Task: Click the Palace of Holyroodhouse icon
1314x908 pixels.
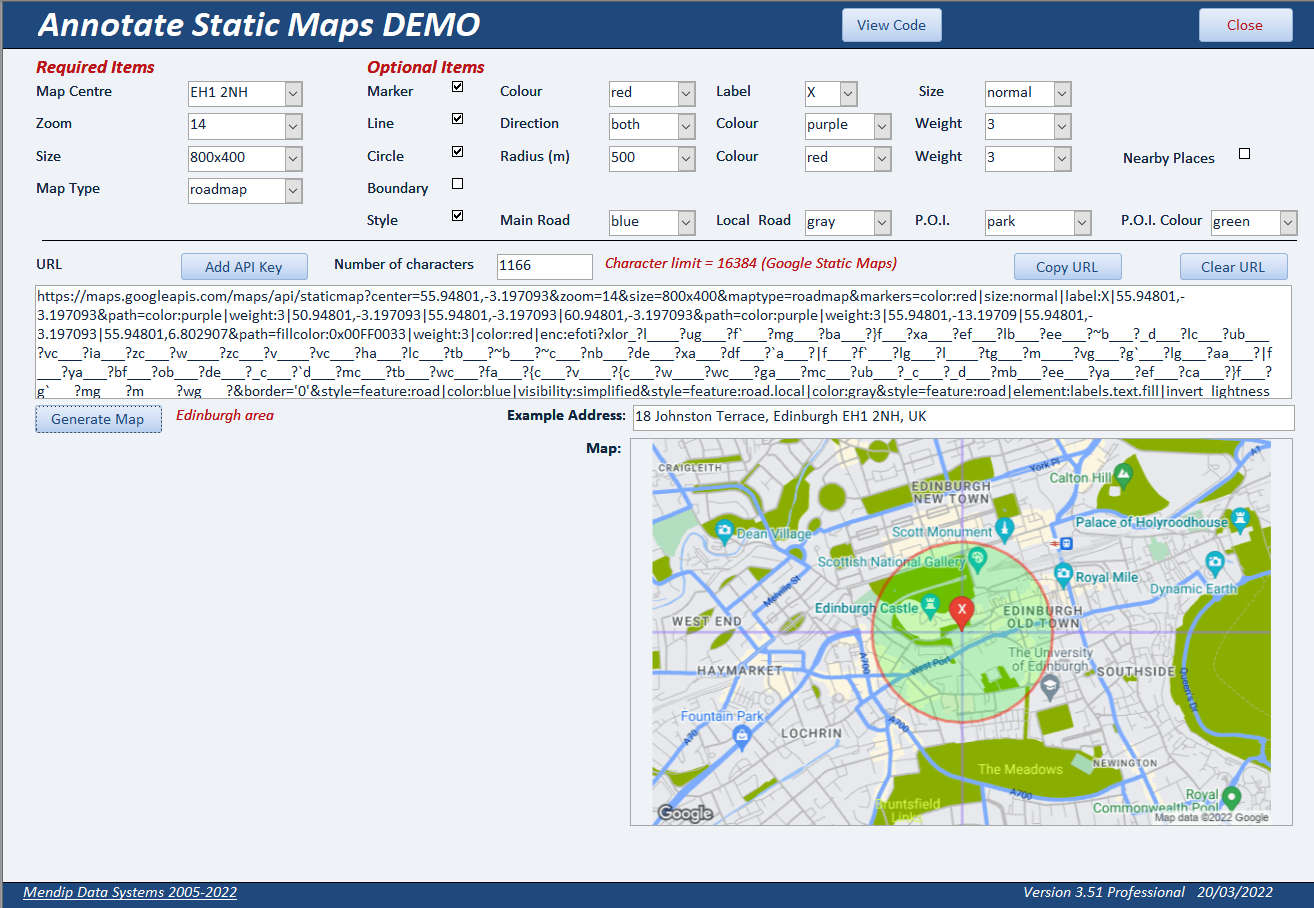Action: click(x=1241, y=519)
